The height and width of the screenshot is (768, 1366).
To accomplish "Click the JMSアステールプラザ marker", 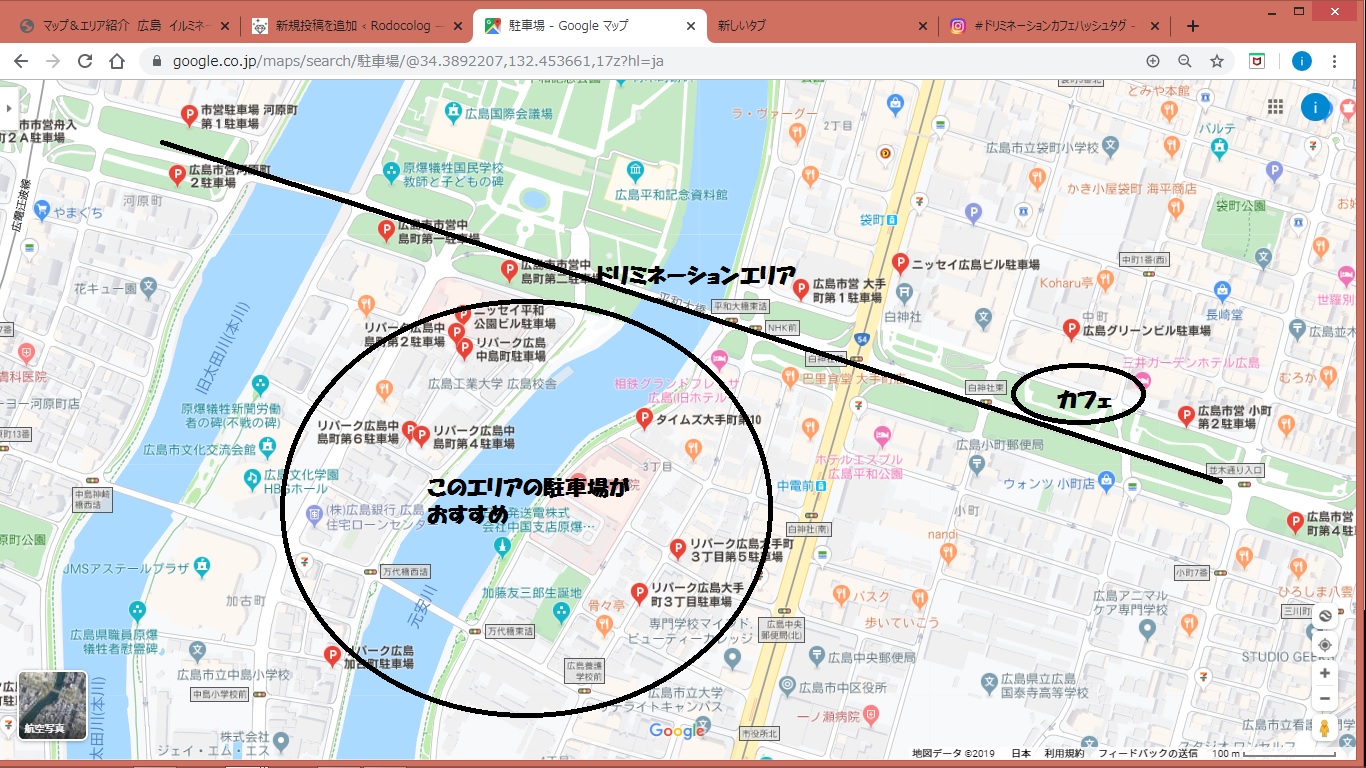I will click(x=203, y=568).
